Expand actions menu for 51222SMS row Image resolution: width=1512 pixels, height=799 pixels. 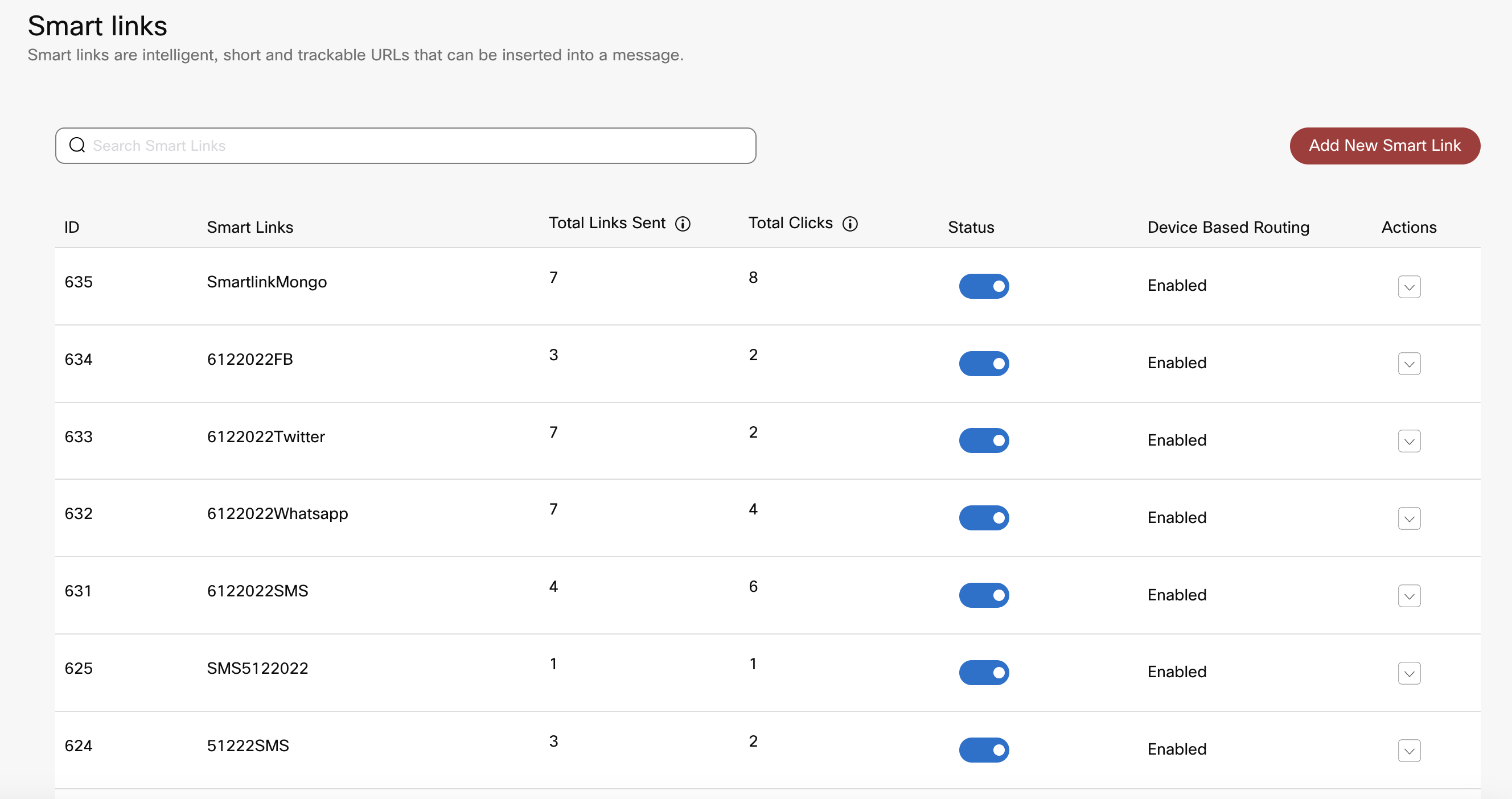[1409, 750]
